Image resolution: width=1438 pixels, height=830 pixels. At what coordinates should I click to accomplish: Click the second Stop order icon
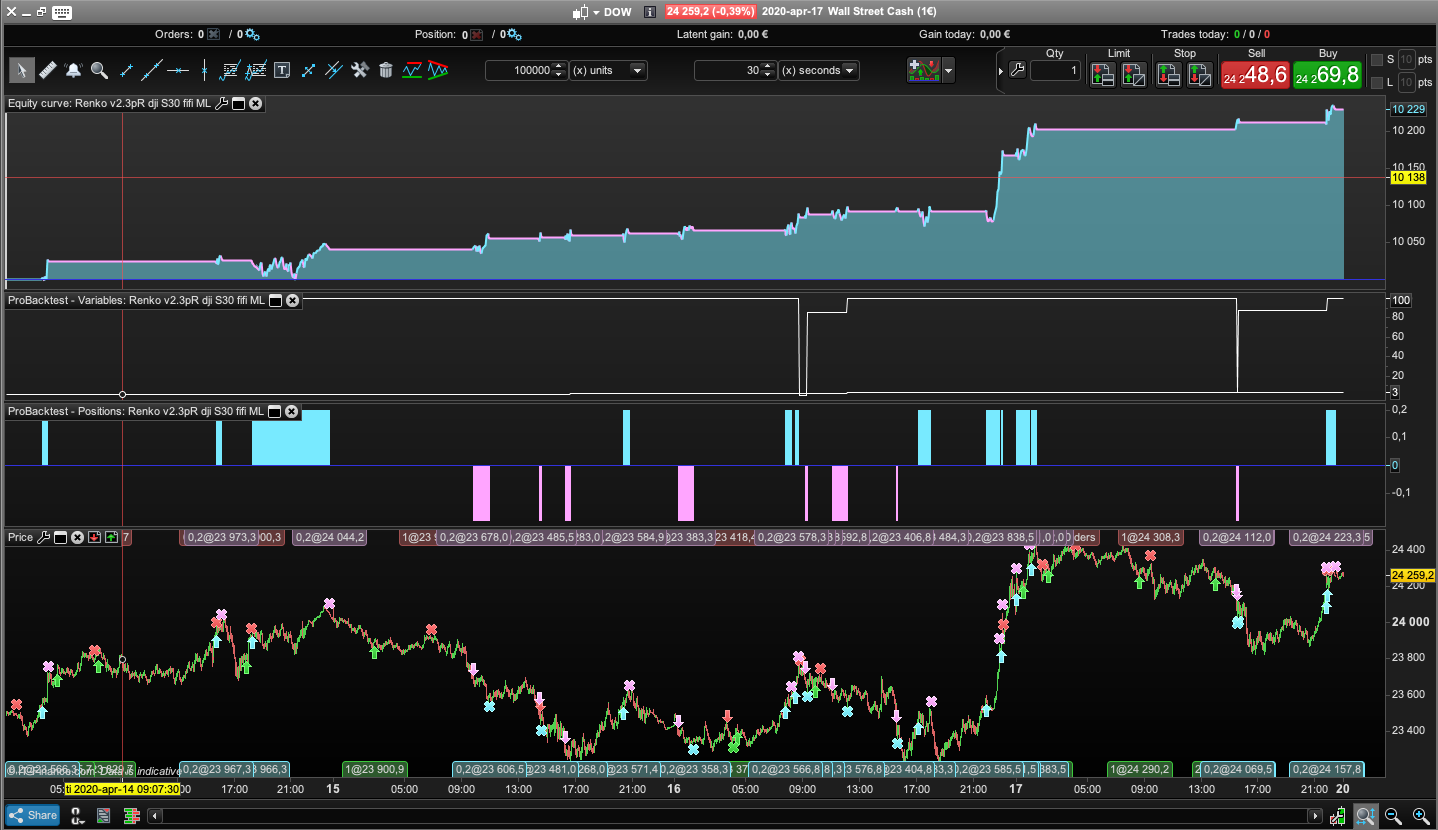pos(1200,73)
